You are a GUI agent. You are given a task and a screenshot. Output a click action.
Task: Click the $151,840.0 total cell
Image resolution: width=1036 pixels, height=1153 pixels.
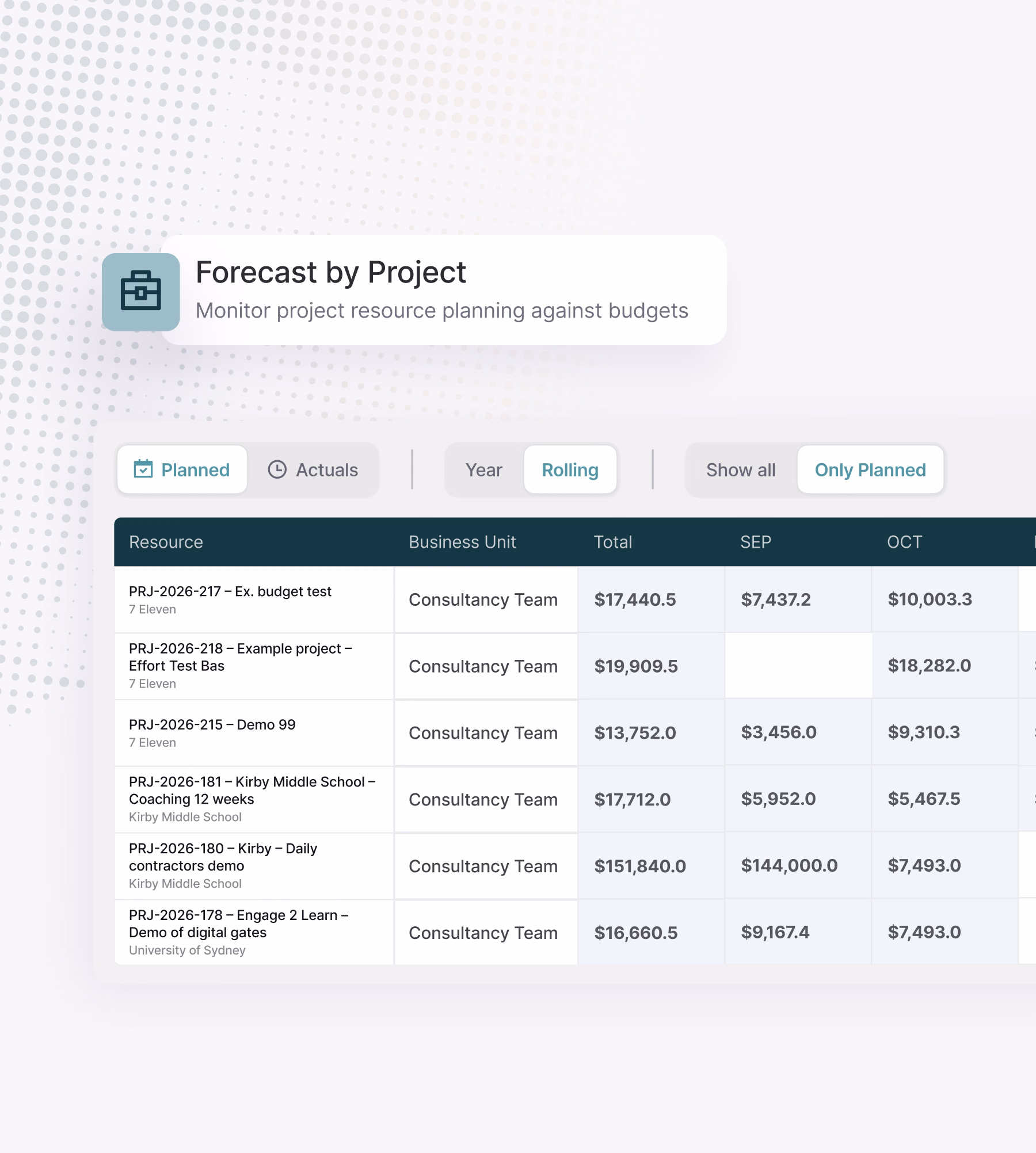[651, 866]
